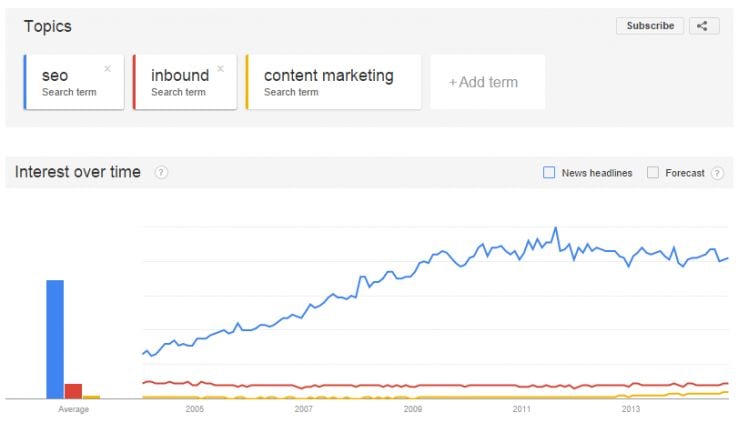
Task: Click the 2009 label on the time axis
Action: pyautogui.click(x=413, y=409)
